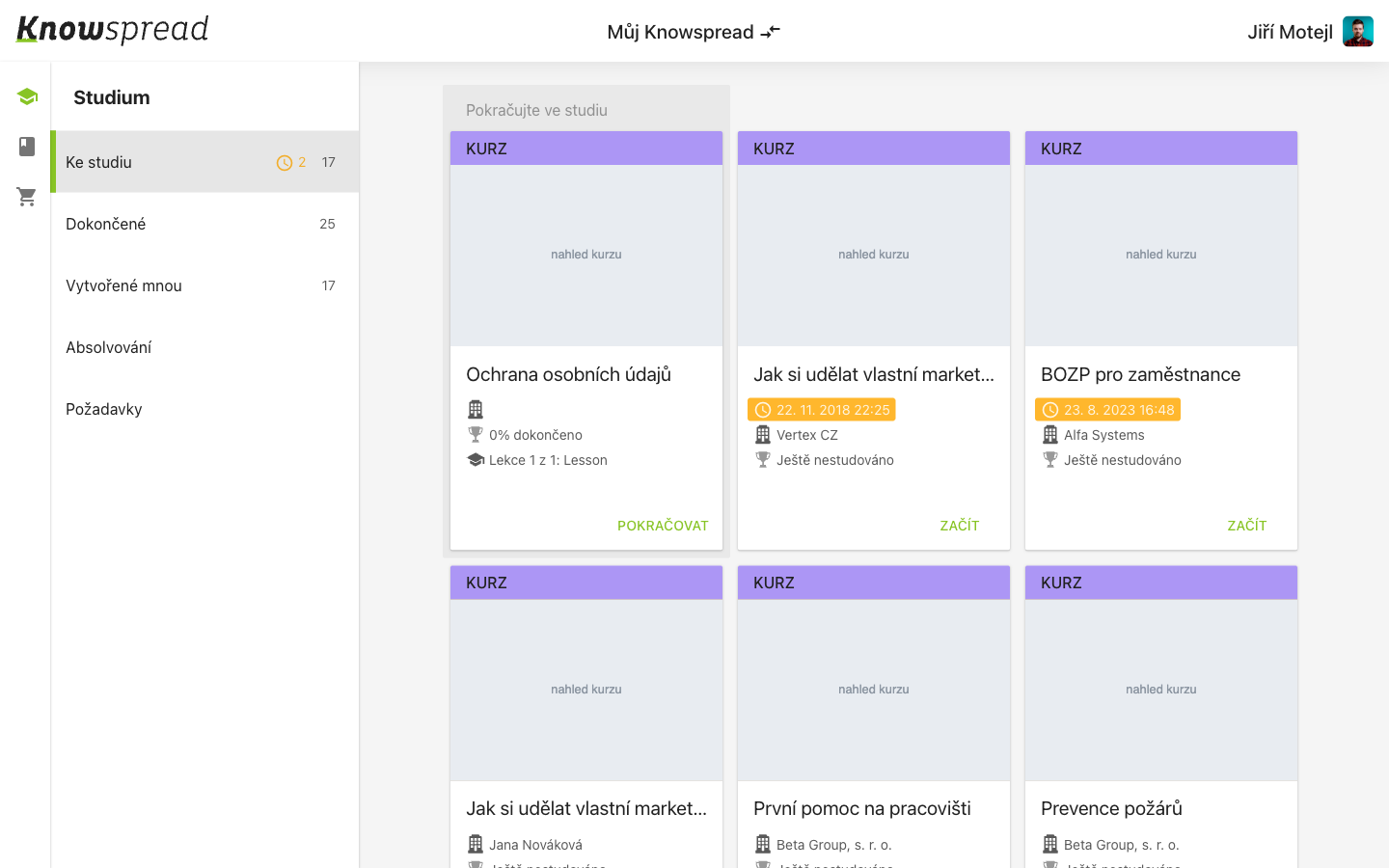Open the Jana Nováková marketing course title
The image size is (1389, 868).
[x=586, y=808]
